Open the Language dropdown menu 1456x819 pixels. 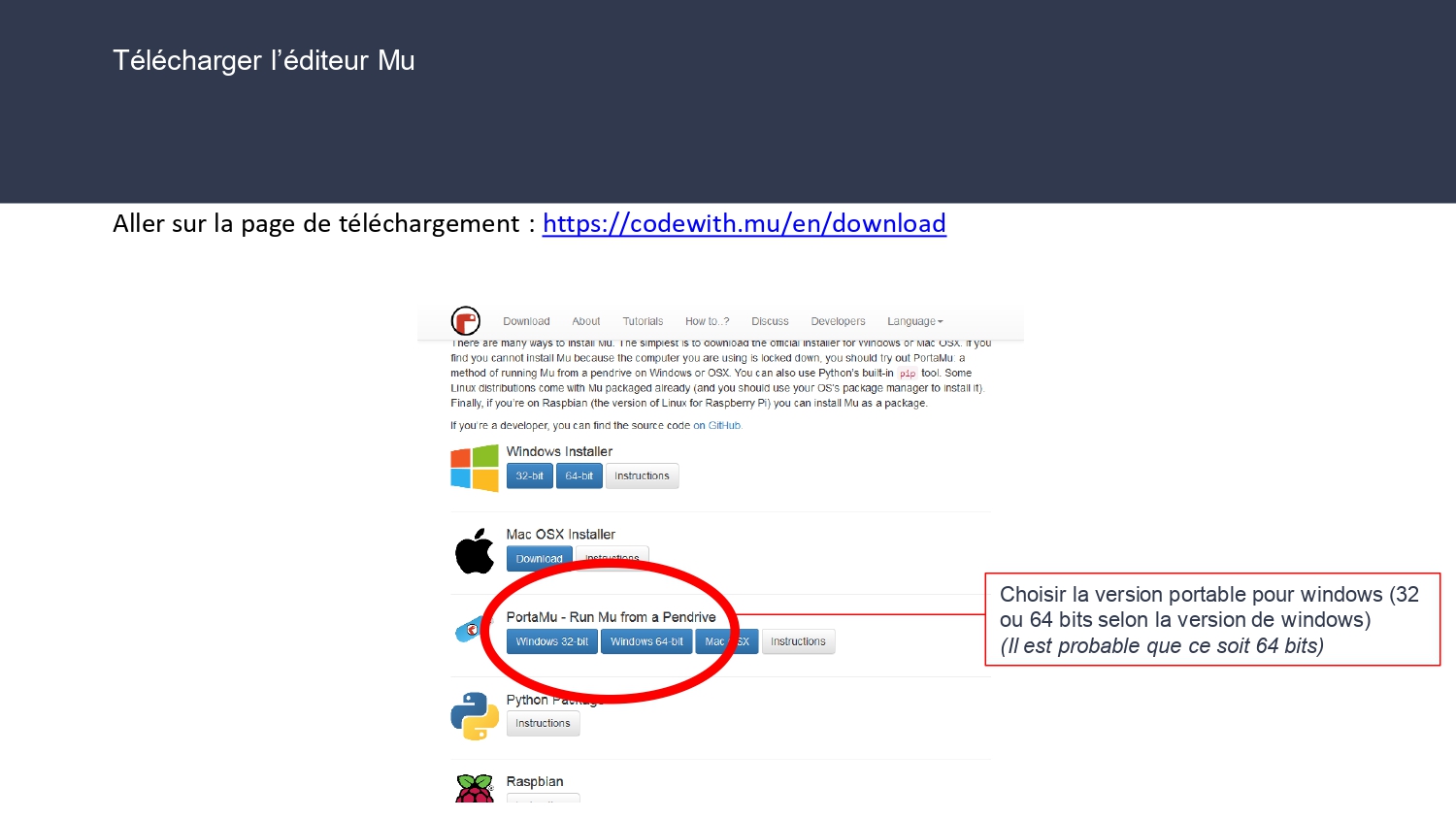pyautogui.click(x=914, y=321)
